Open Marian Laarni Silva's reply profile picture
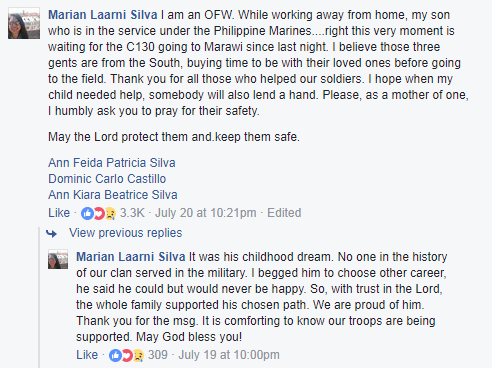 click(58, 259)
